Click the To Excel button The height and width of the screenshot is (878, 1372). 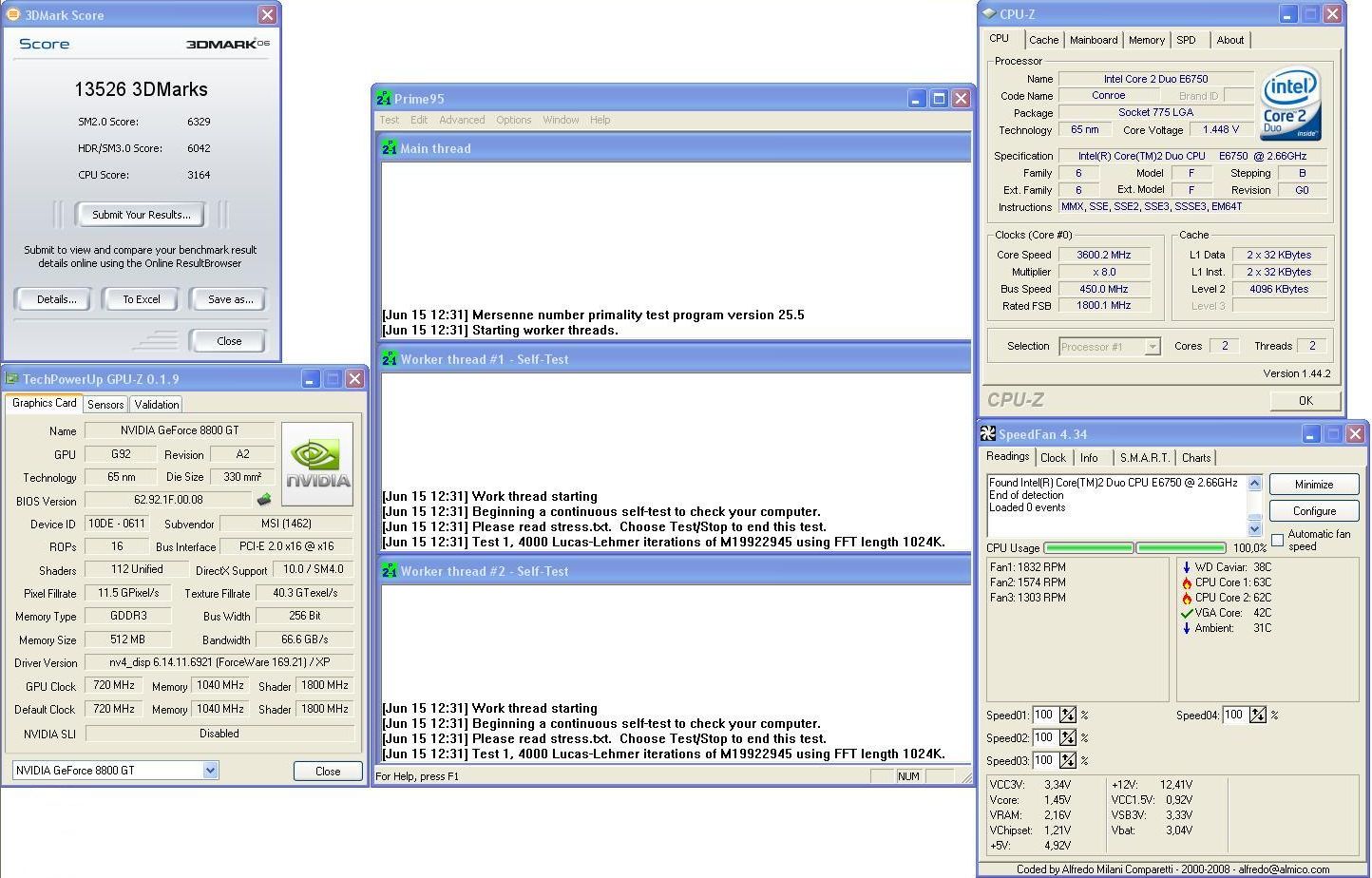(142, 299)
